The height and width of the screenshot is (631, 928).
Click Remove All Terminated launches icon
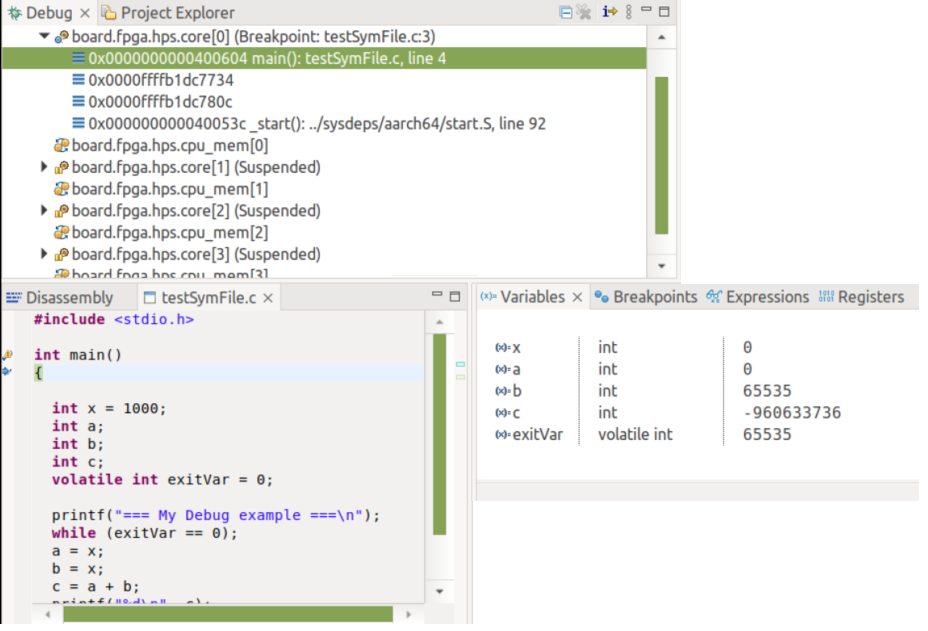click(x=584, y=13)
